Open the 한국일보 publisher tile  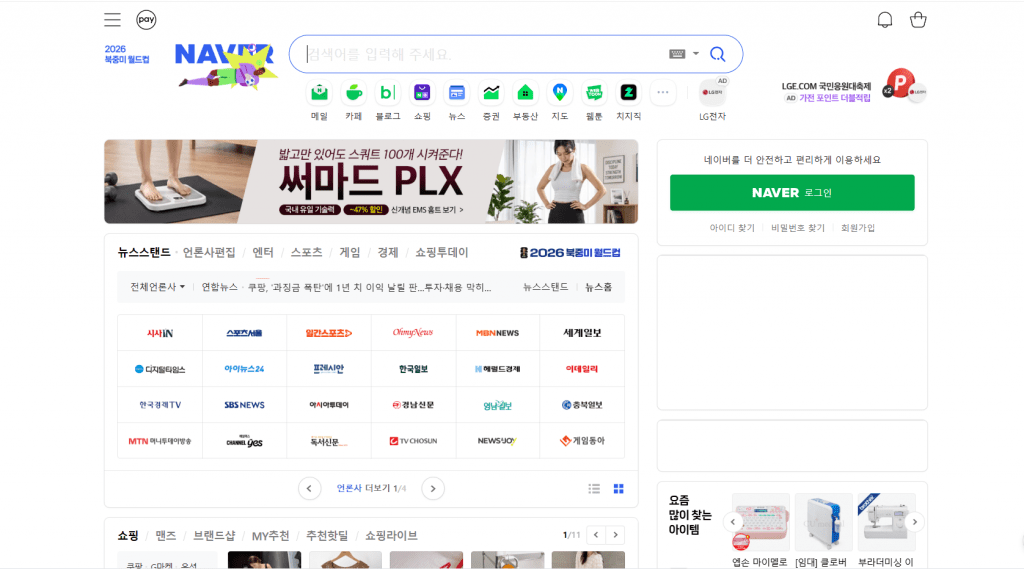[413, 368]
